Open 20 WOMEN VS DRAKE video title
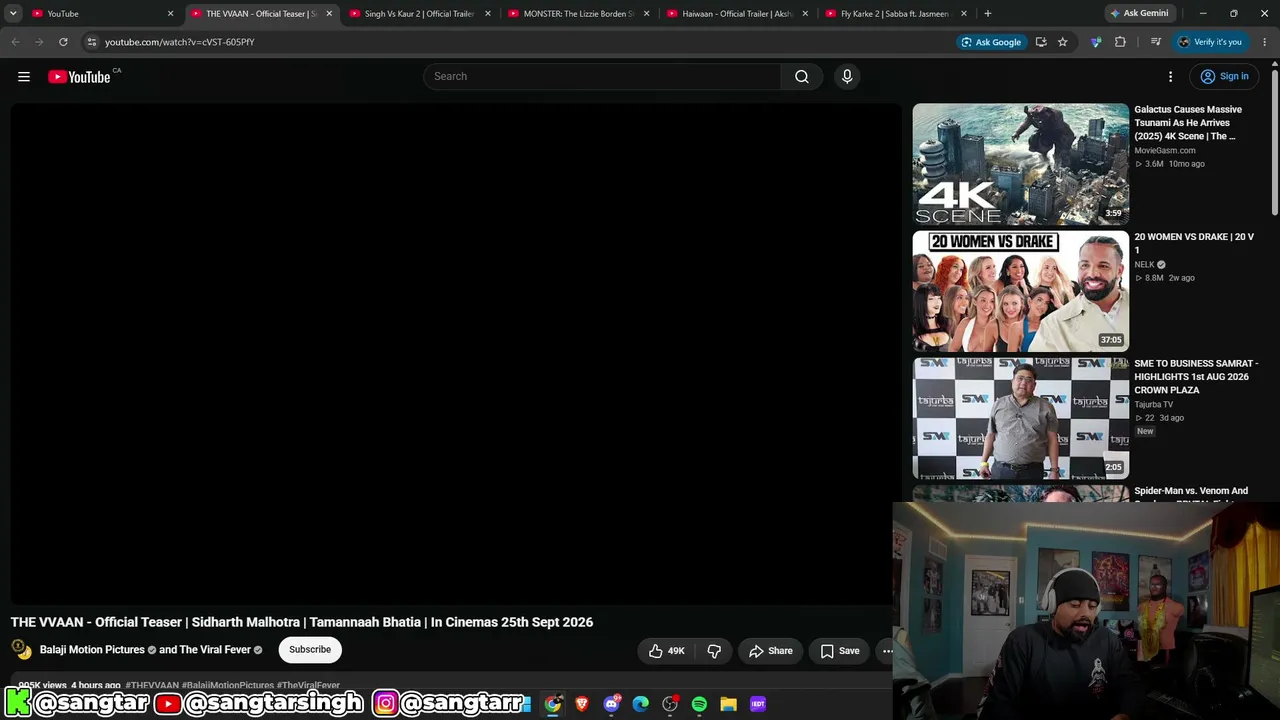 click(x=1194, y=243)
